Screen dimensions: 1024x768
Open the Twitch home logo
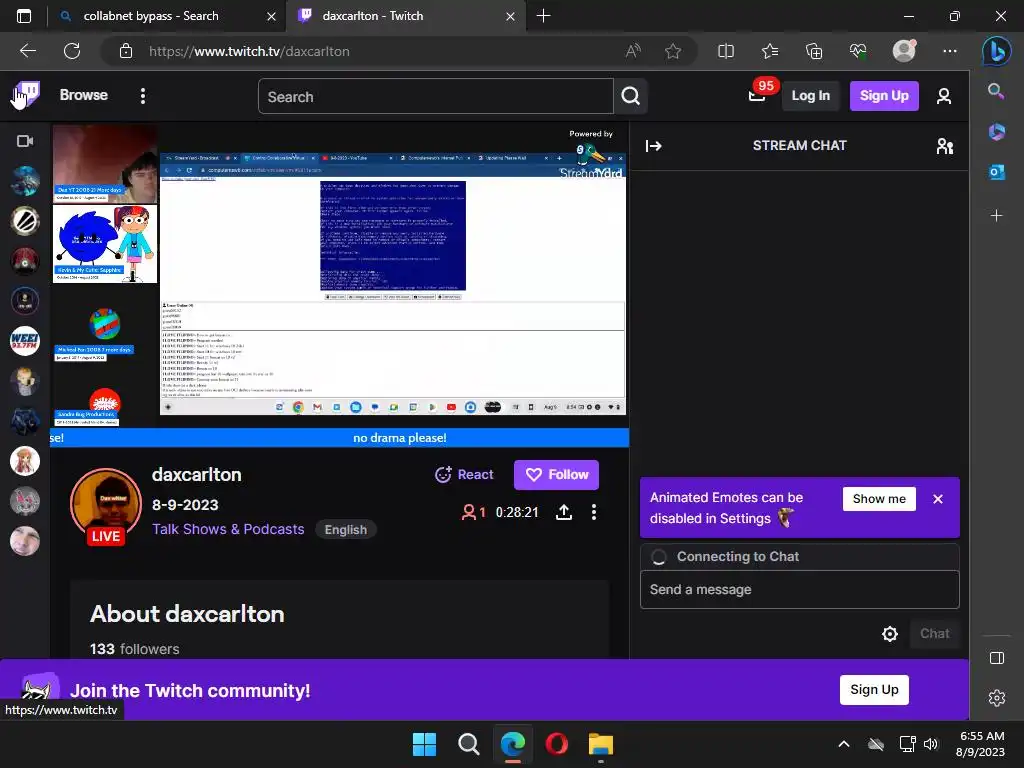[x=27, y=95]
